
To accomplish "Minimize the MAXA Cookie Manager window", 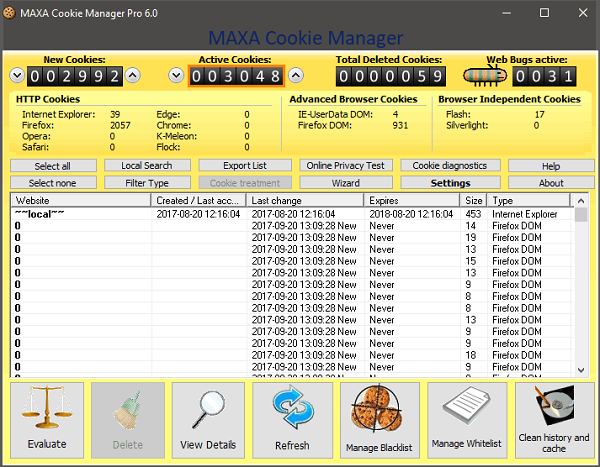I will pyautogui.click(x=507, y=13).
